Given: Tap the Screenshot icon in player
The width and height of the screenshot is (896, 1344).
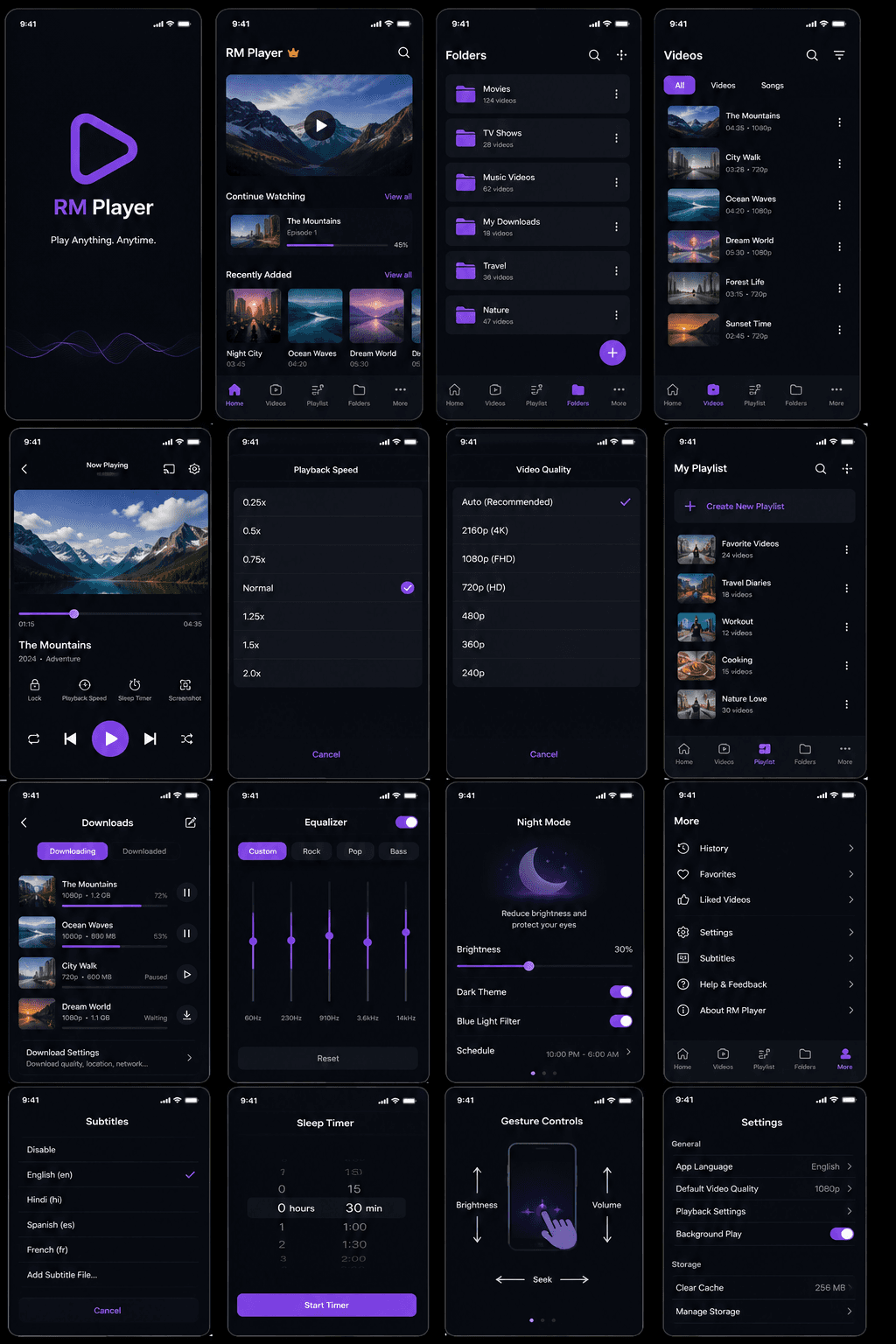Looking at the screenshot, I should (x=185, y=685).
